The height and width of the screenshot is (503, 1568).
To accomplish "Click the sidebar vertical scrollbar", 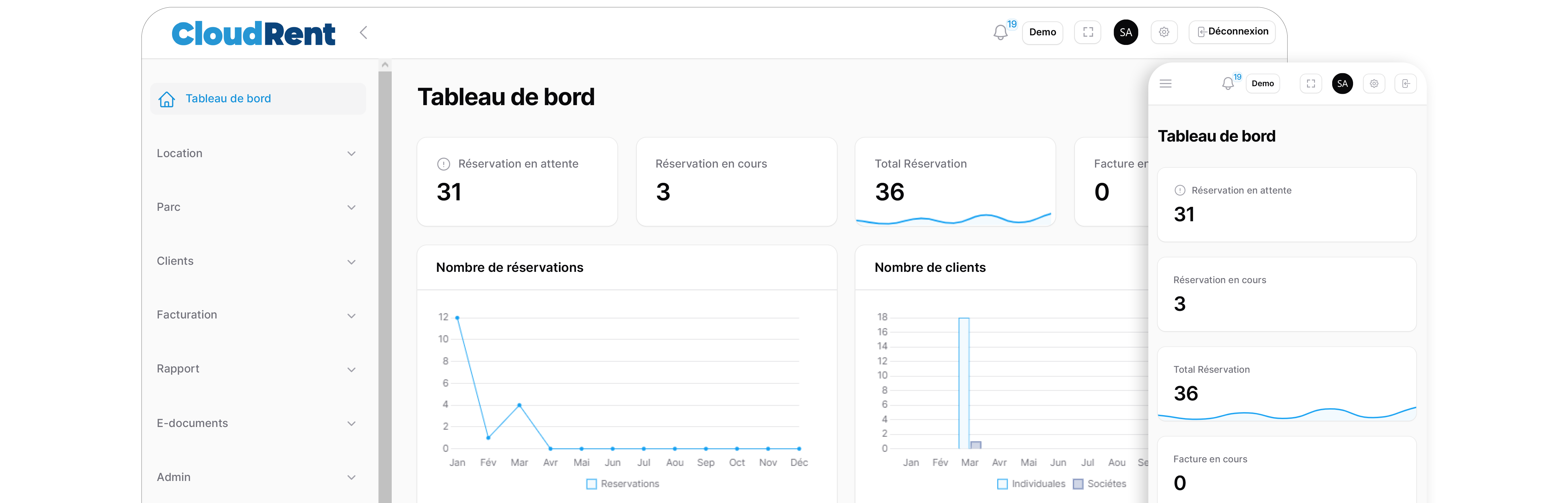I will tap(385, 286).
